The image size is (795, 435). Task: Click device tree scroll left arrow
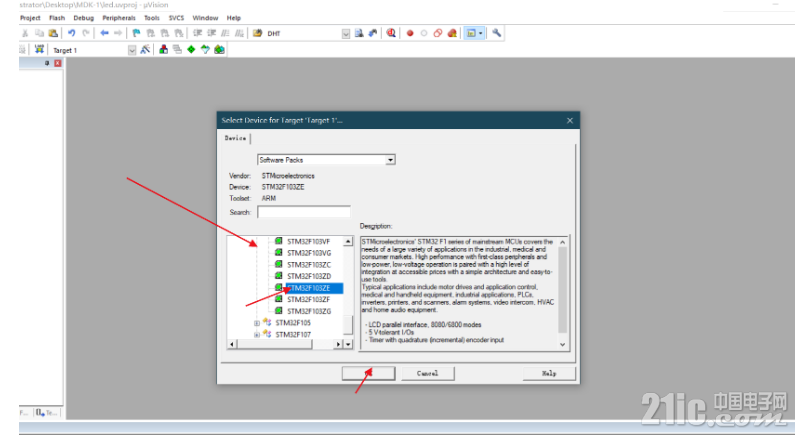tap(232, 344)
